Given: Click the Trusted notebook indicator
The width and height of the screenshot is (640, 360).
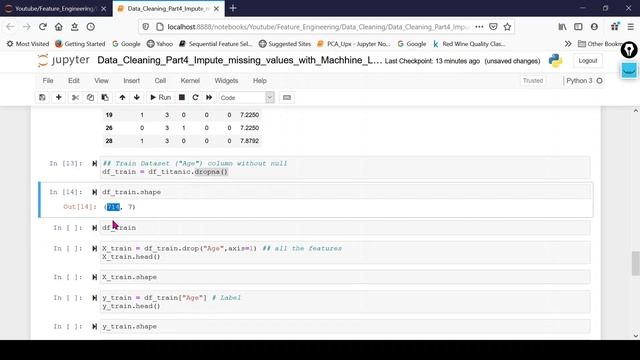Looking at the screenshot, I should coord(533,81).
